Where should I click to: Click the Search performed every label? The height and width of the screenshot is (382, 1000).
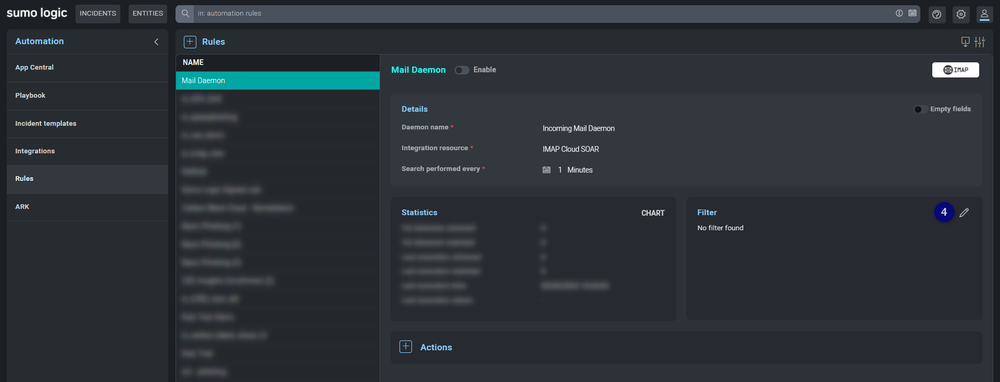pyautogui.click(x=441, y=169)
